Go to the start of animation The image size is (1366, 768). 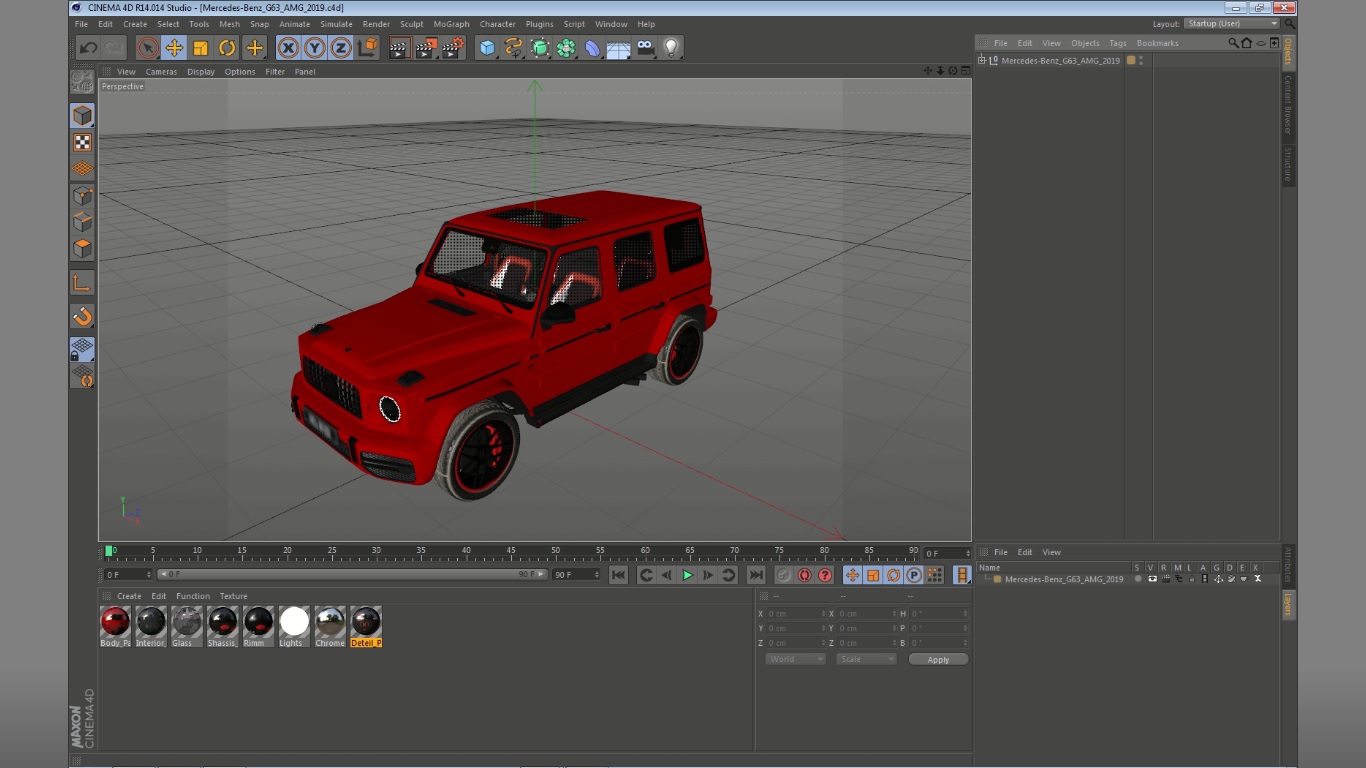619,575
